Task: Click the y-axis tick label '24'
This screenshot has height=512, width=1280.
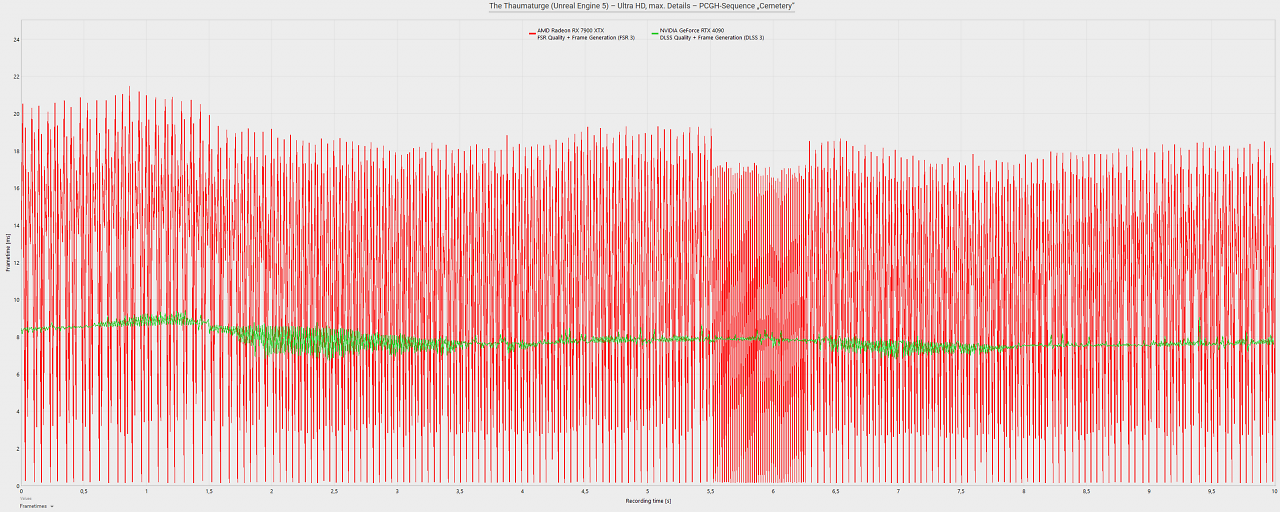Action: point(16,40)
